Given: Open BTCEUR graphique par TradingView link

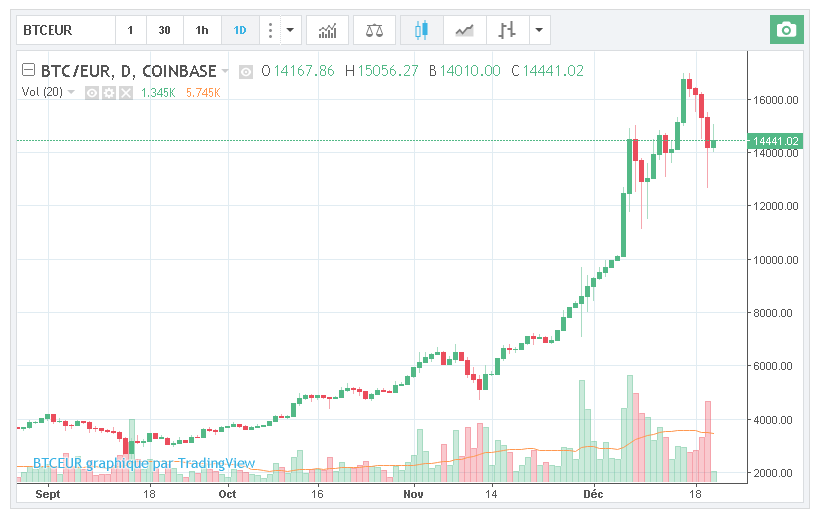Looking at the screenshot, I should (144, 464).
